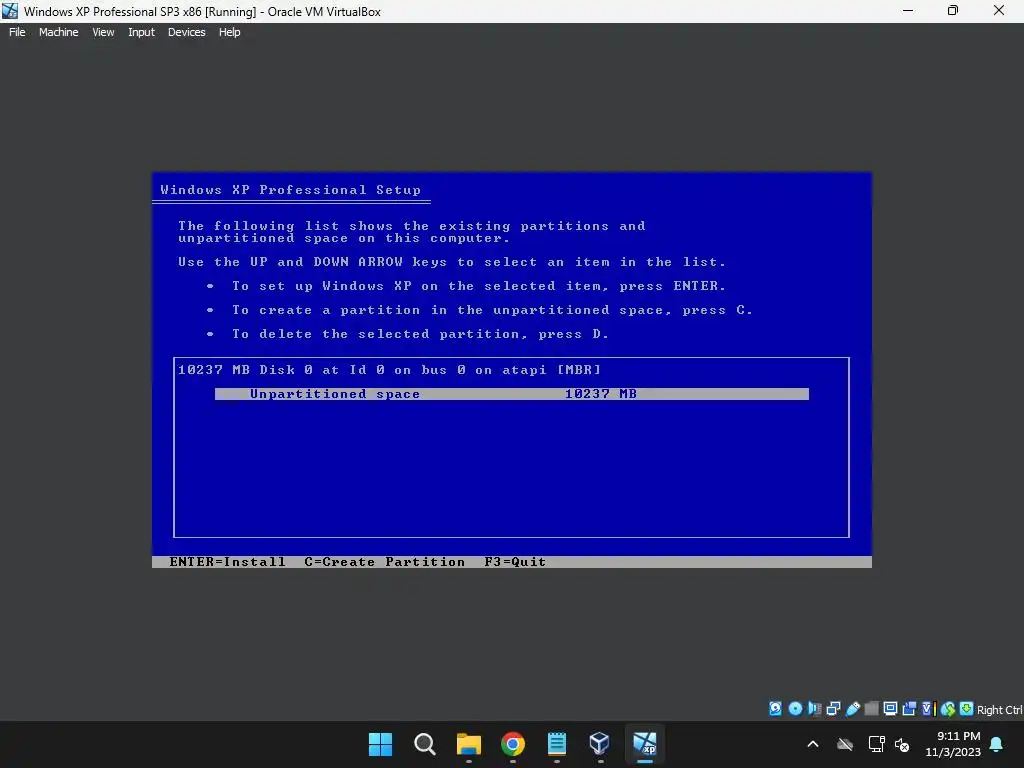The width and height of the screenshot is (1024, 768).
Task: Click F3=Quit in the status bar
Action: click(x=515, y=562)
